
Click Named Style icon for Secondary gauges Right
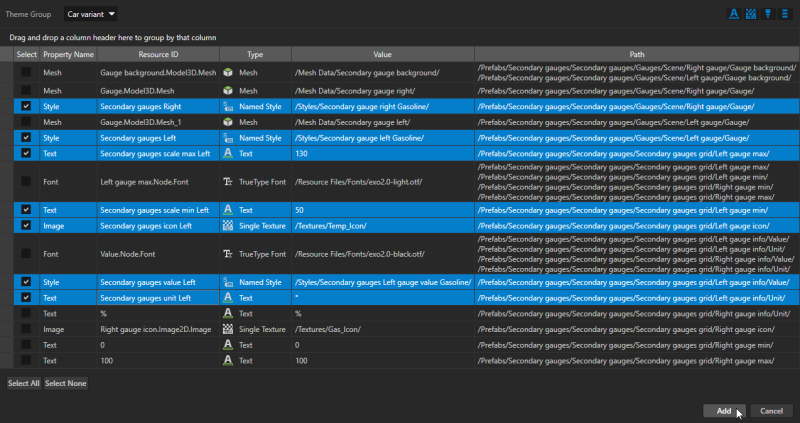coord(228,105)
